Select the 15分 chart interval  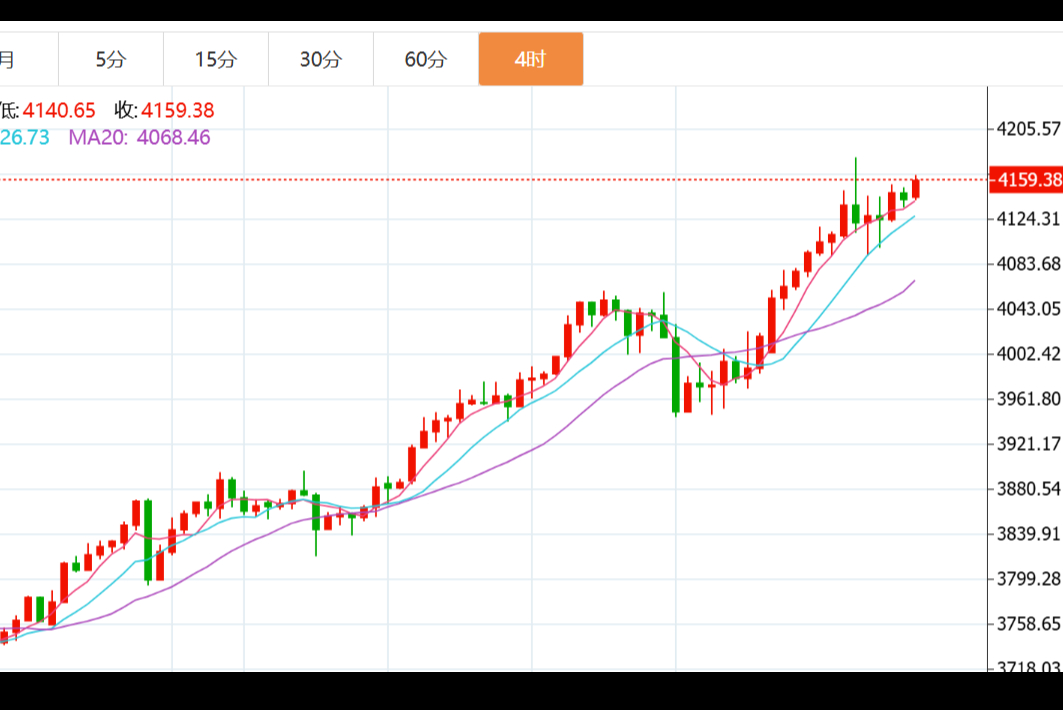pos(216,59)
